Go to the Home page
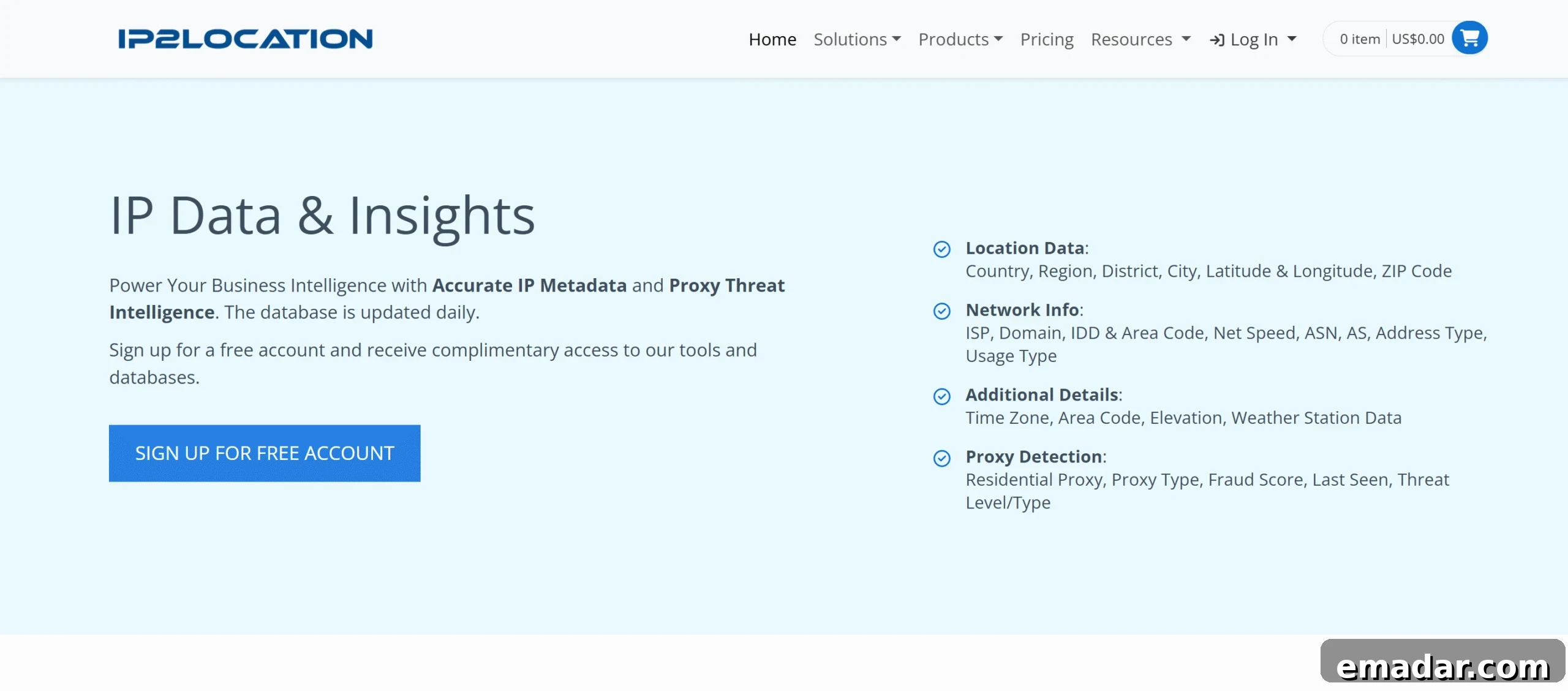Image resolution: width=1568 pixels, height=691 pixels. pos(772,39)
